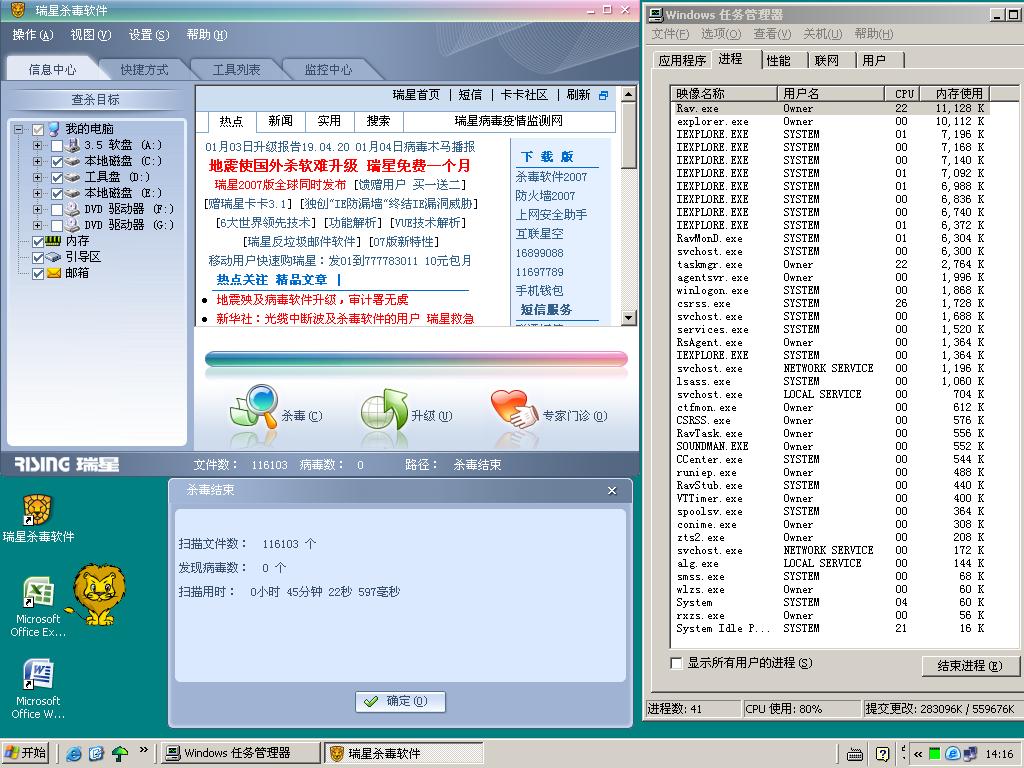
Task: Collapse the 我的电脑 tree node
Action: 18,129
